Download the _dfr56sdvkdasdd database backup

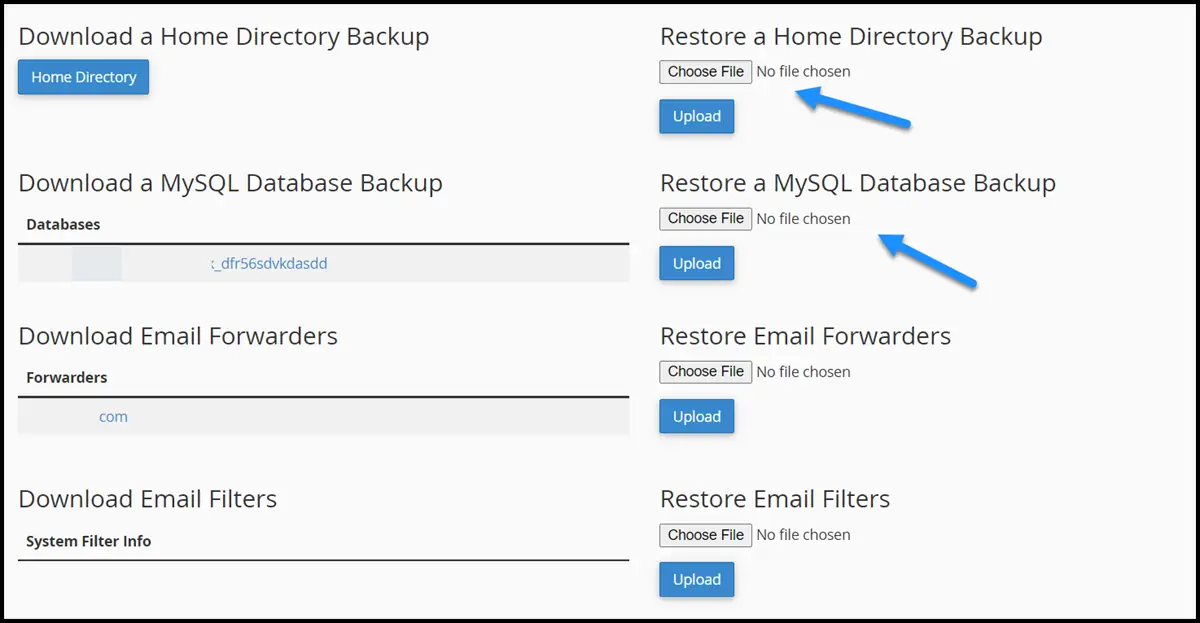point(270,264)
